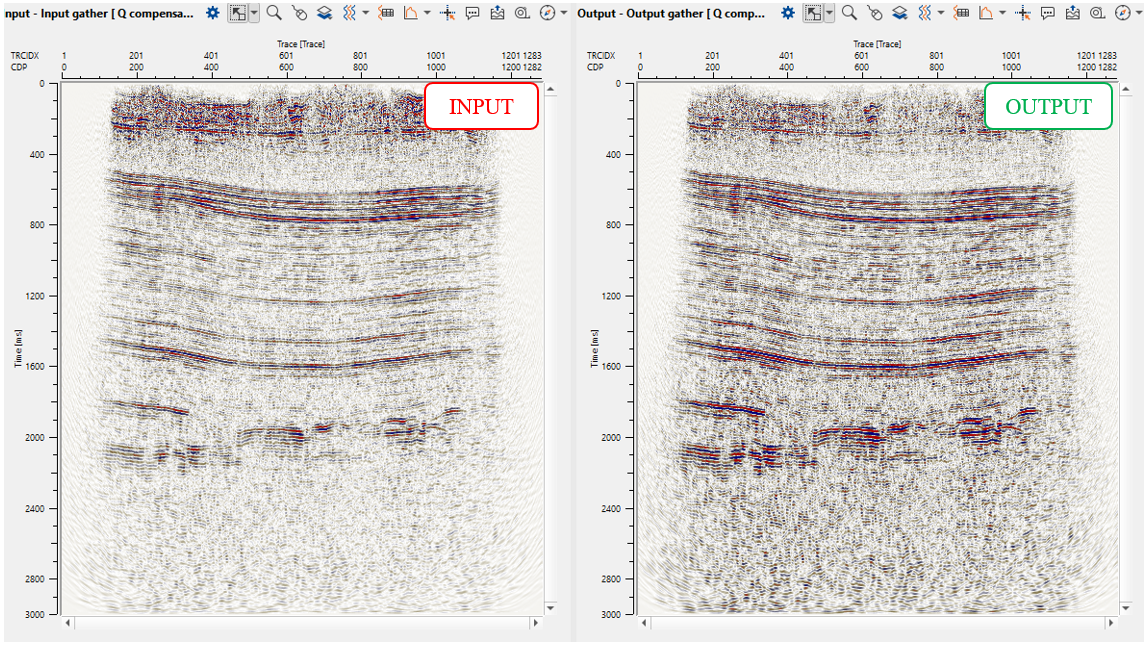Viewport: 1144px width, 645px height.
Task: Expand the compass dropdown arrow in Input toolbar
Action: [564, 13]
